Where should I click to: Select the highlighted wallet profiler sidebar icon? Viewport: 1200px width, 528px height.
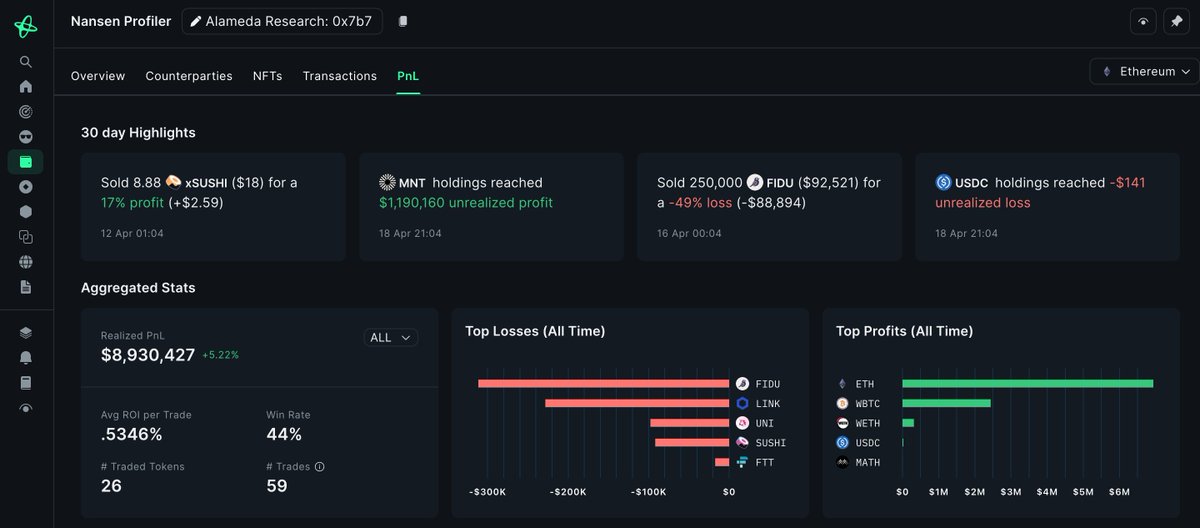pos(26,161)
